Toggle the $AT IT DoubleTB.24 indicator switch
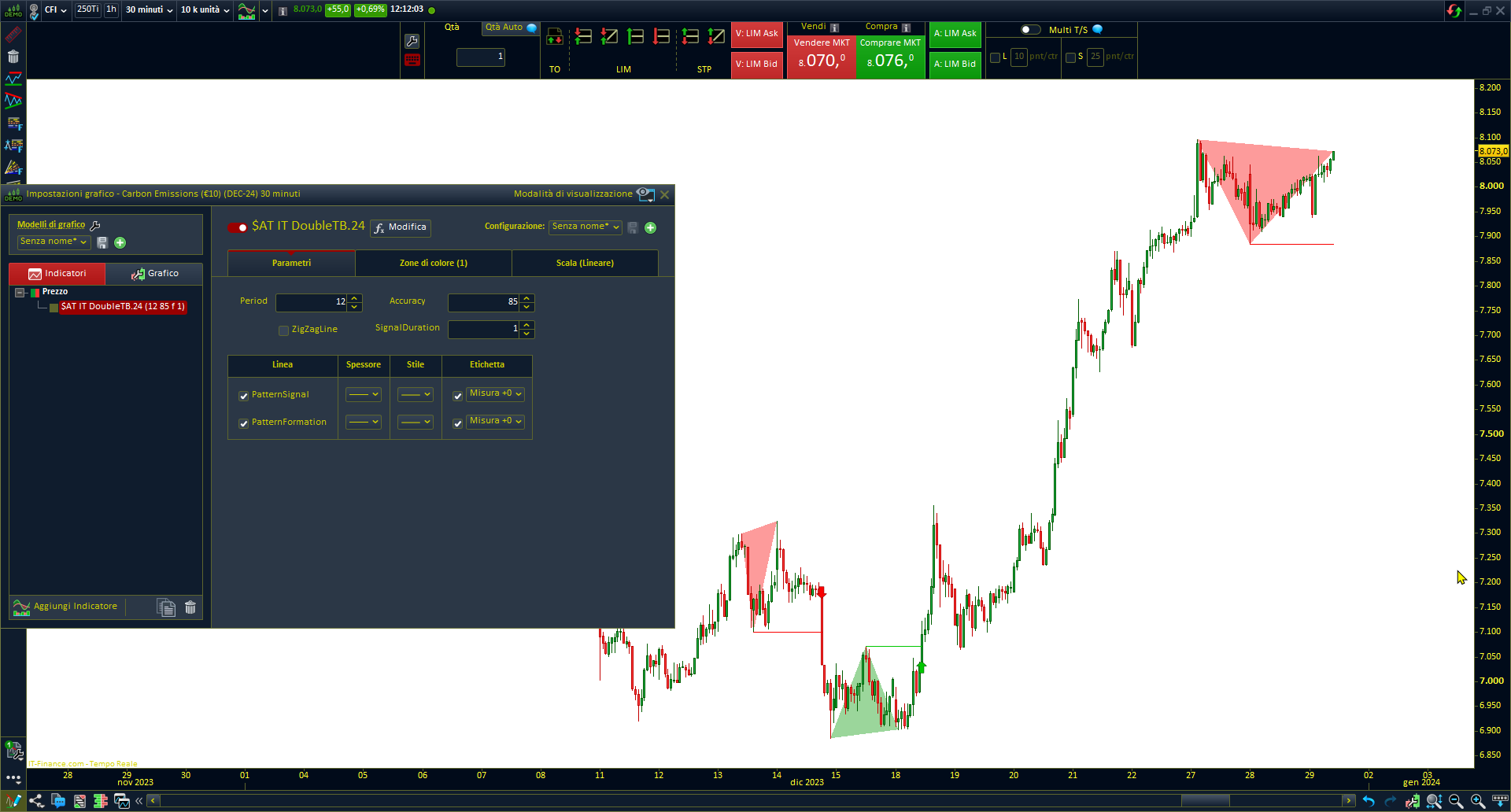The height and width of the screenshot is (812, 1511). [238, 227]
